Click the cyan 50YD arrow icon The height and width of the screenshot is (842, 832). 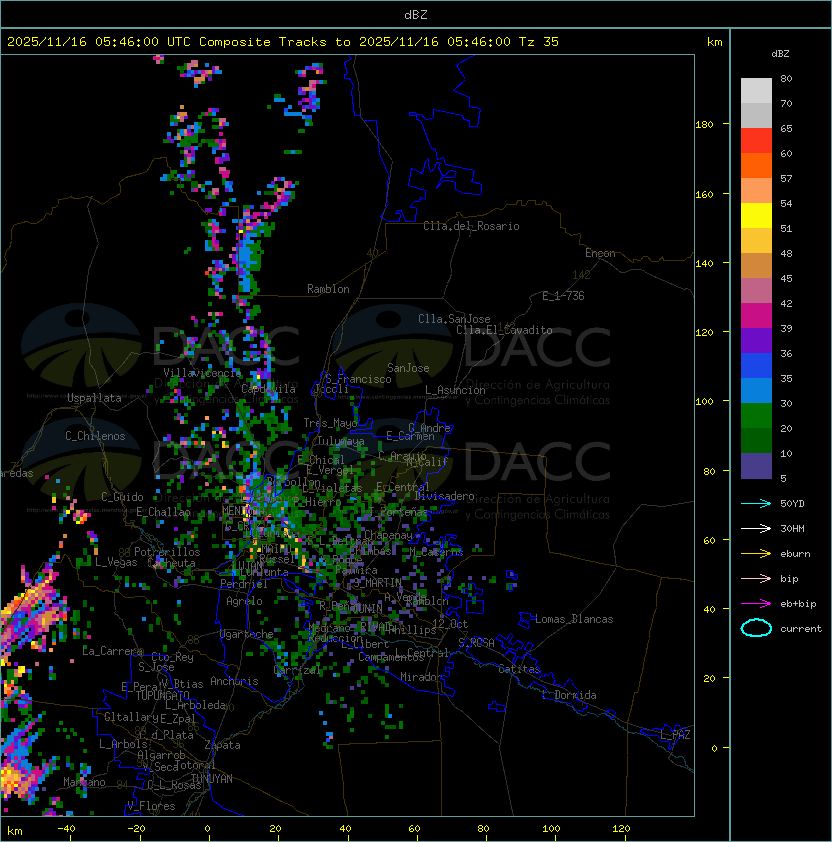[756, 503]
